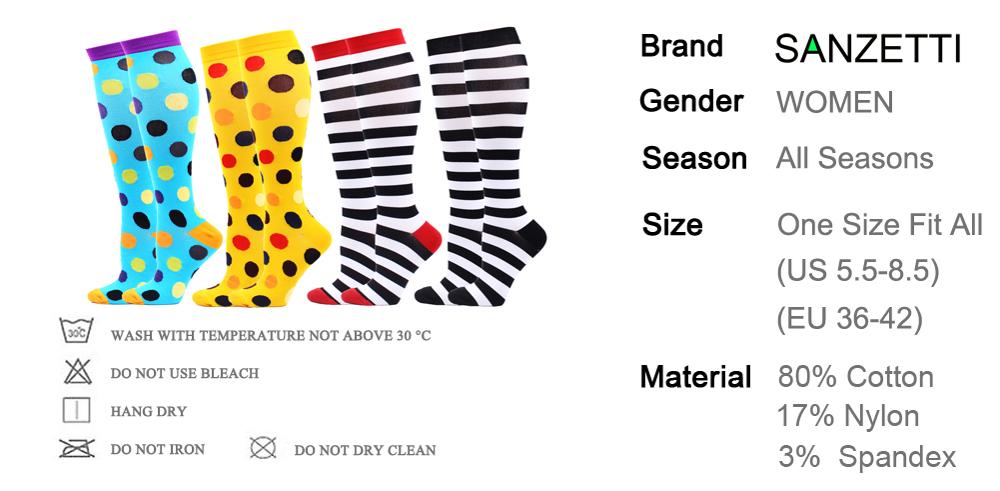Click the crossed-out iron icon
This screenshot has width=1000, height=491.
click(77, 448)
